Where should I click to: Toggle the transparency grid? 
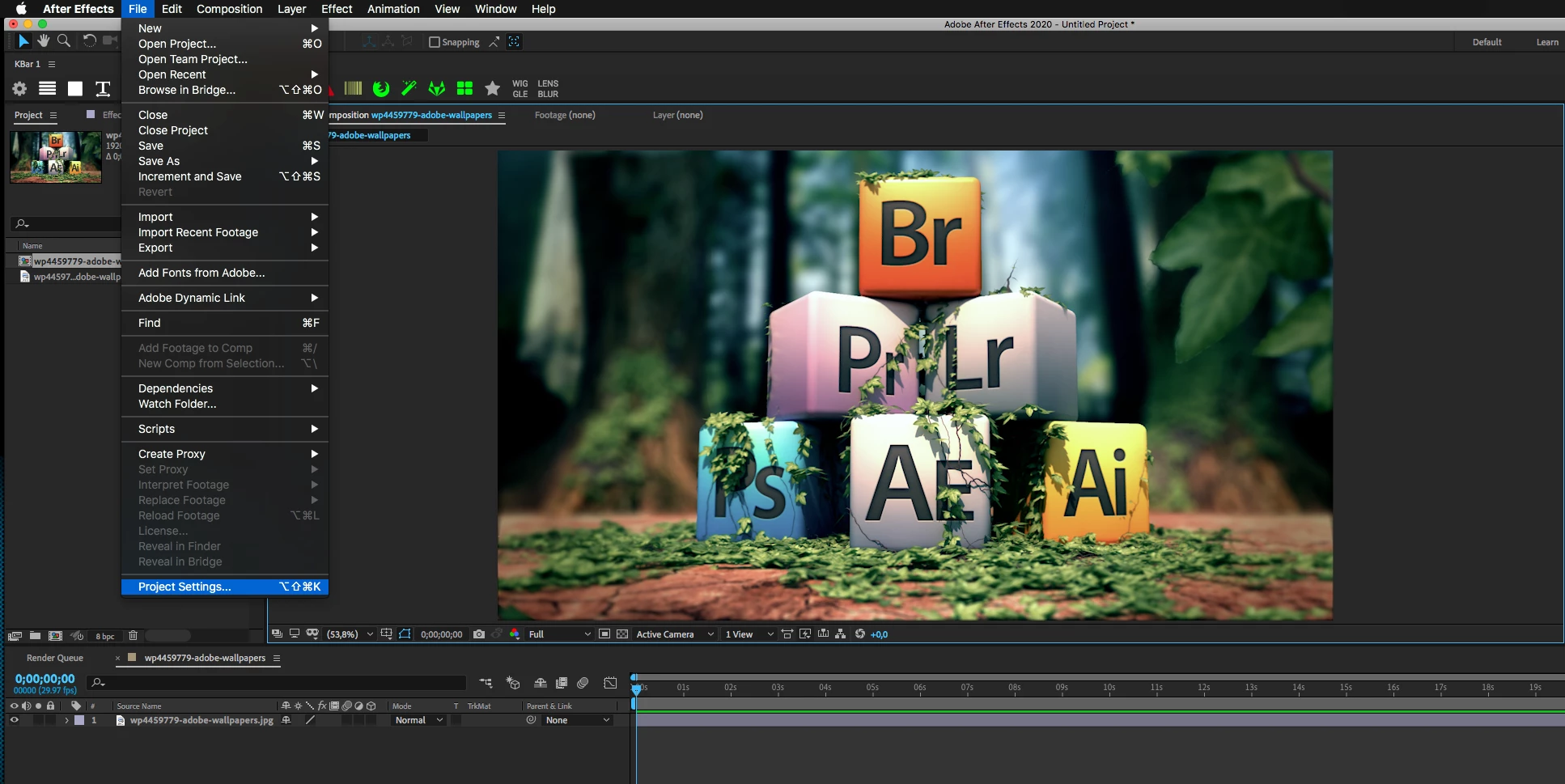pyautogui.click(x=622, y=634)
